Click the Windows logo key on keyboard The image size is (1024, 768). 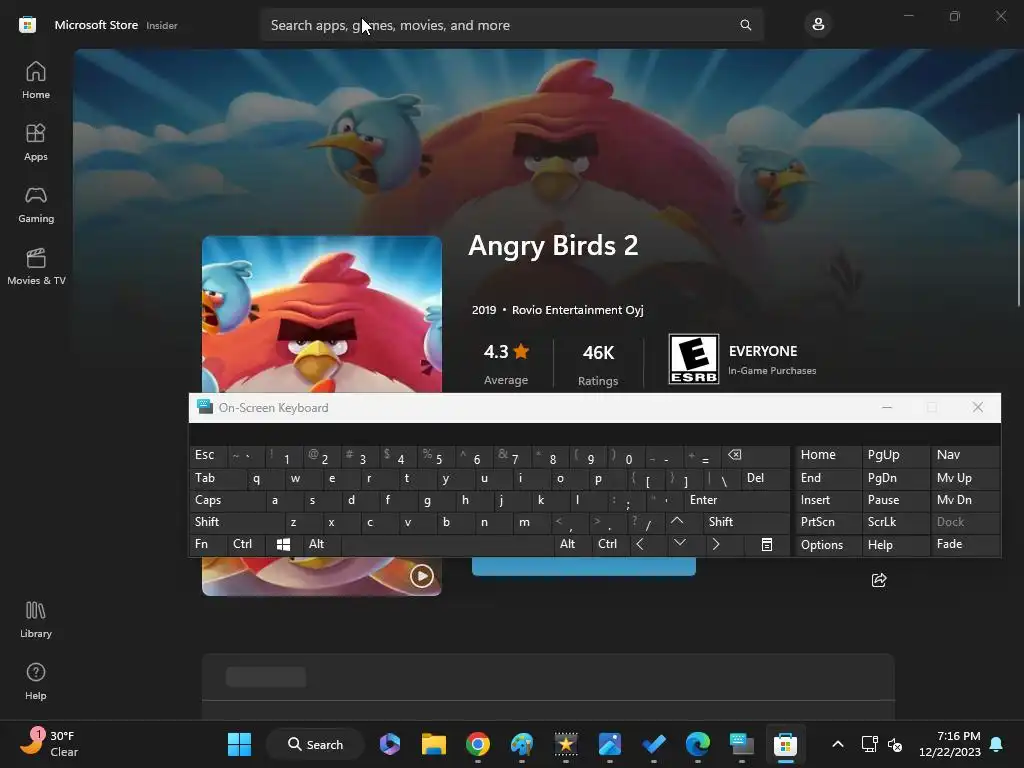click(x=284, y=545)
